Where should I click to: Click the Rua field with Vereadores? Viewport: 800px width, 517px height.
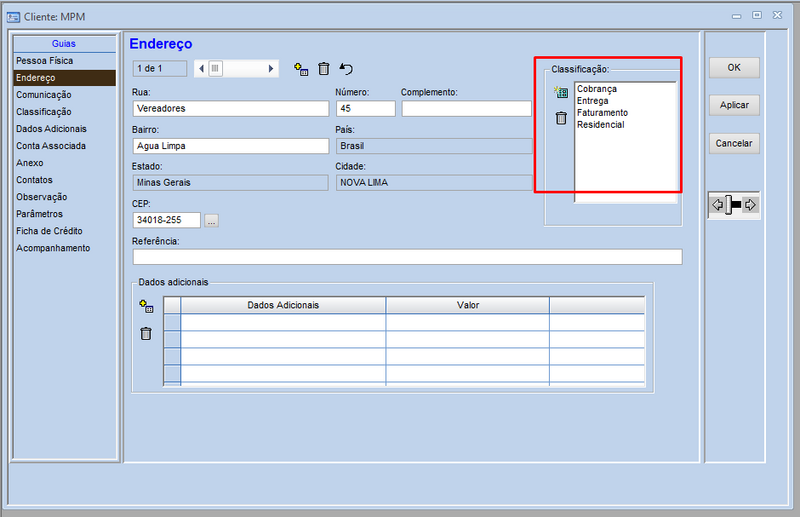click(231, 109)
